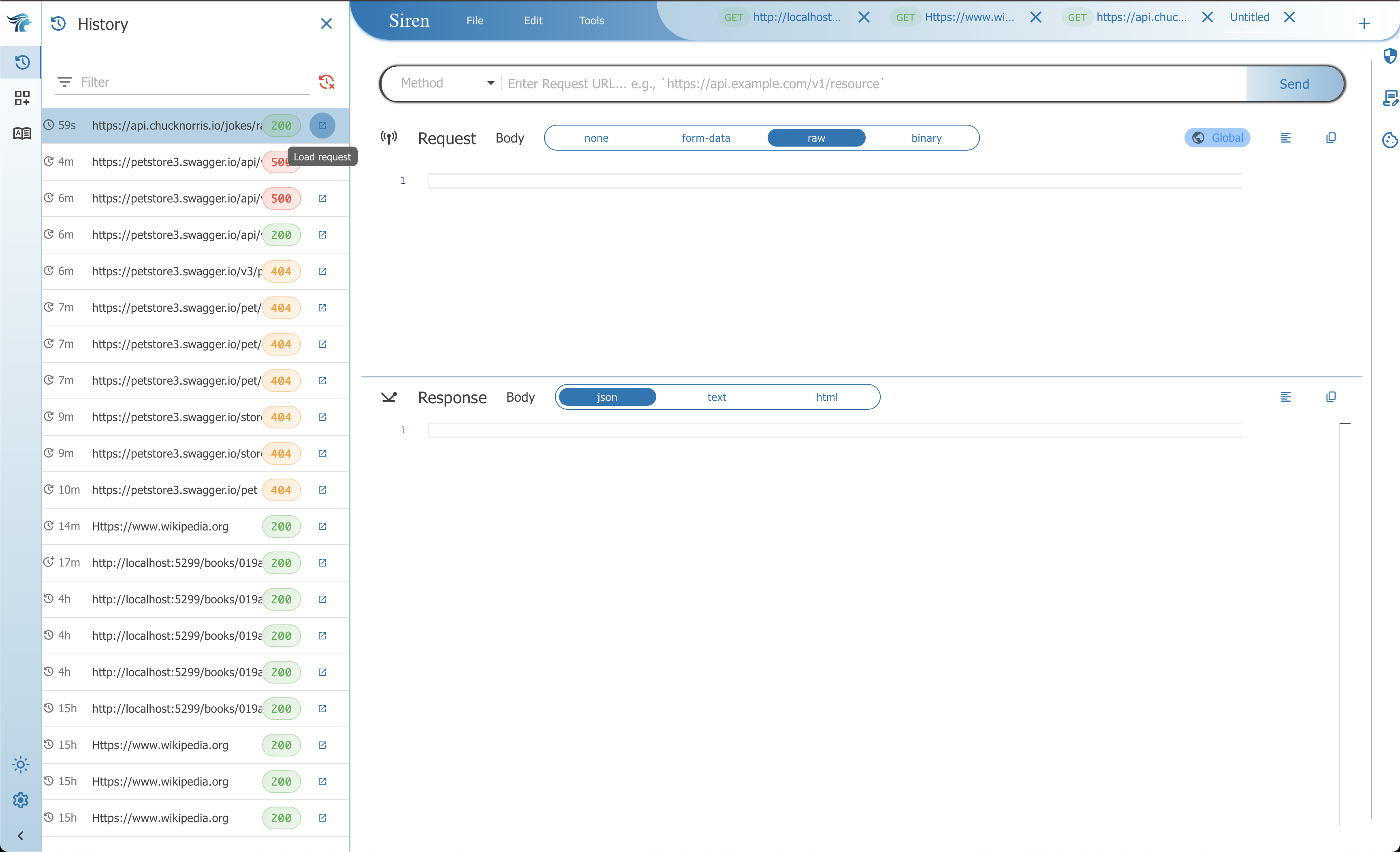Open settings gear in sidebar

pos(20,800)
